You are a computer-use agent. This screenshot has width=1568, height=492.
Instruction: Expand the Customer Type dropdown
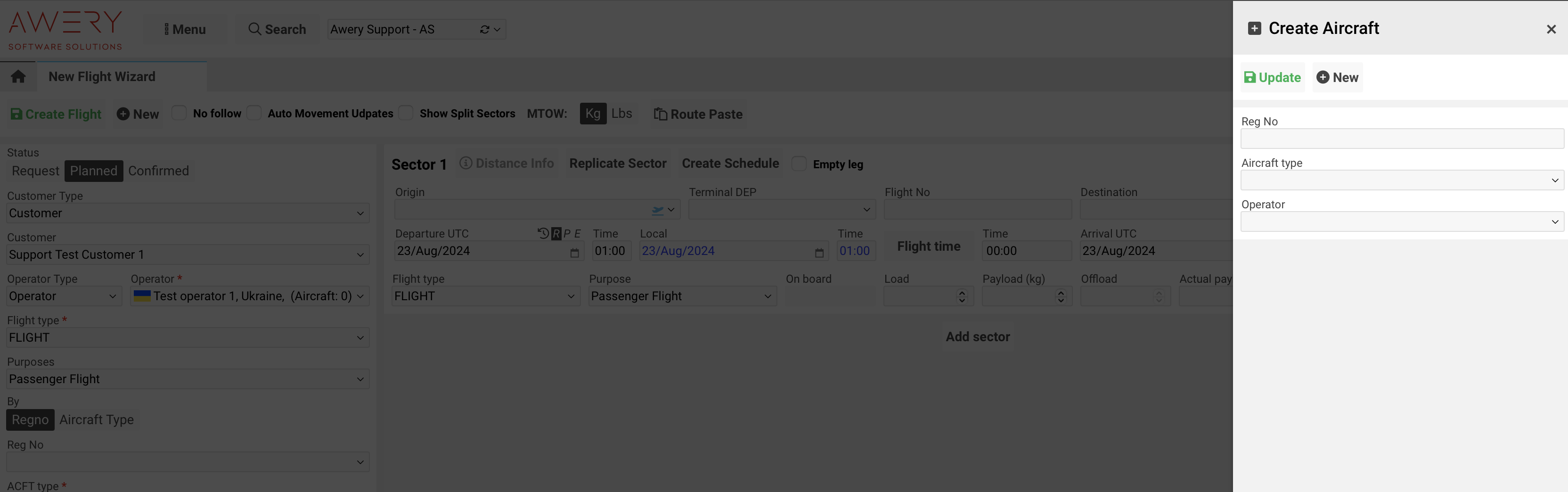coord(188,213)
